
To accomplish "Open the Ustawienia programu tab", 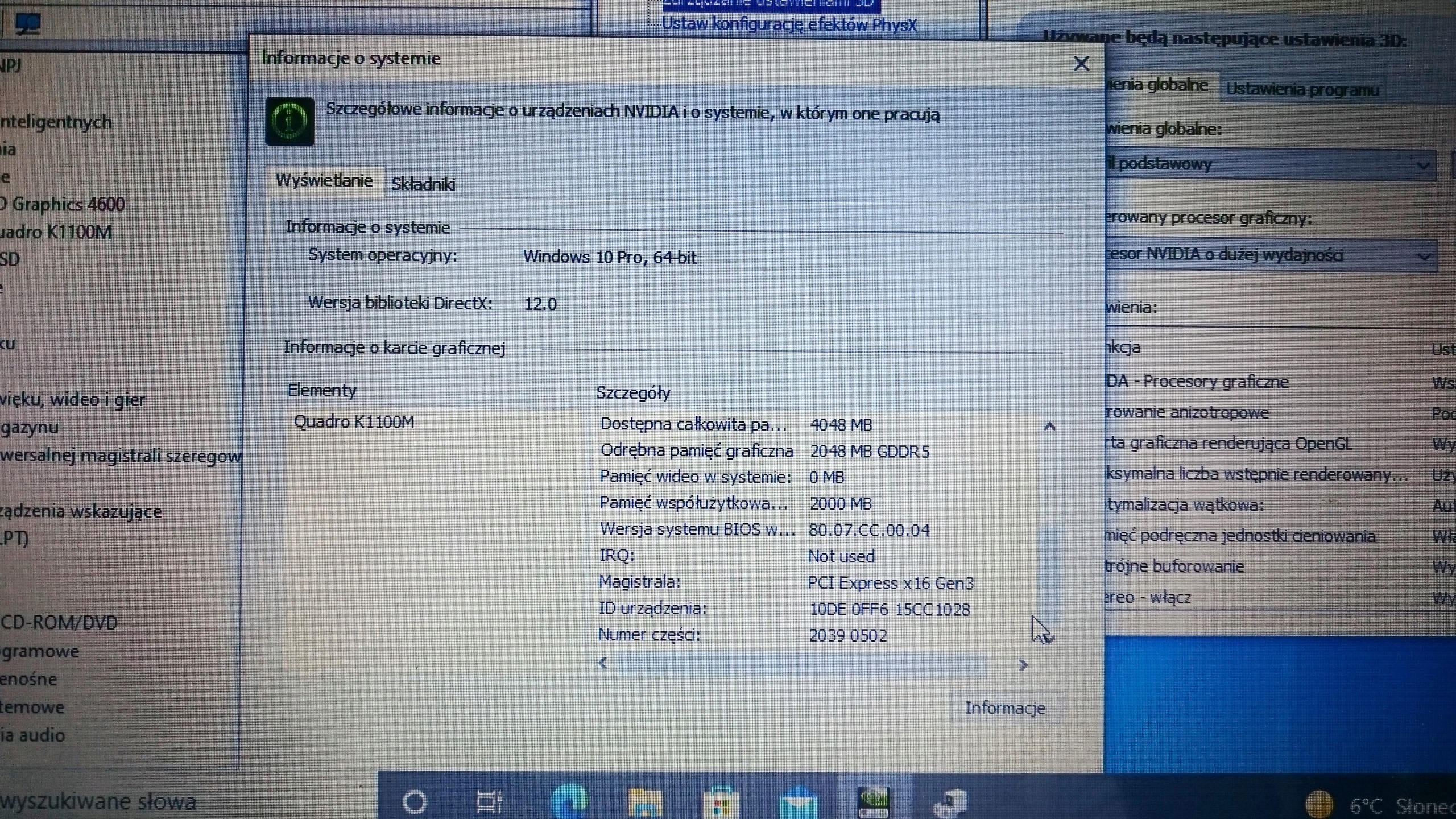I will point(1302,90).
